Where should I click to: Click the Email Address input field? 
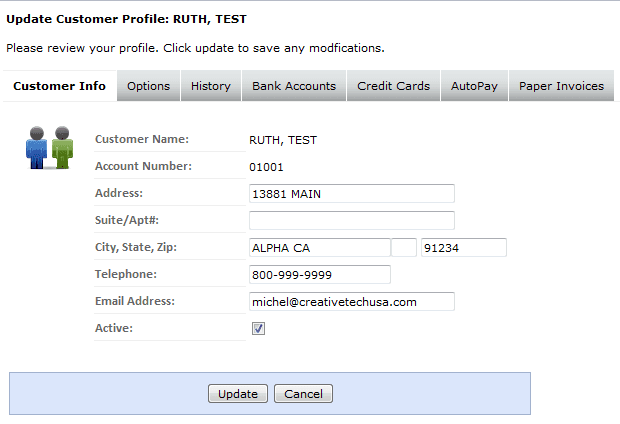(352, 301)
